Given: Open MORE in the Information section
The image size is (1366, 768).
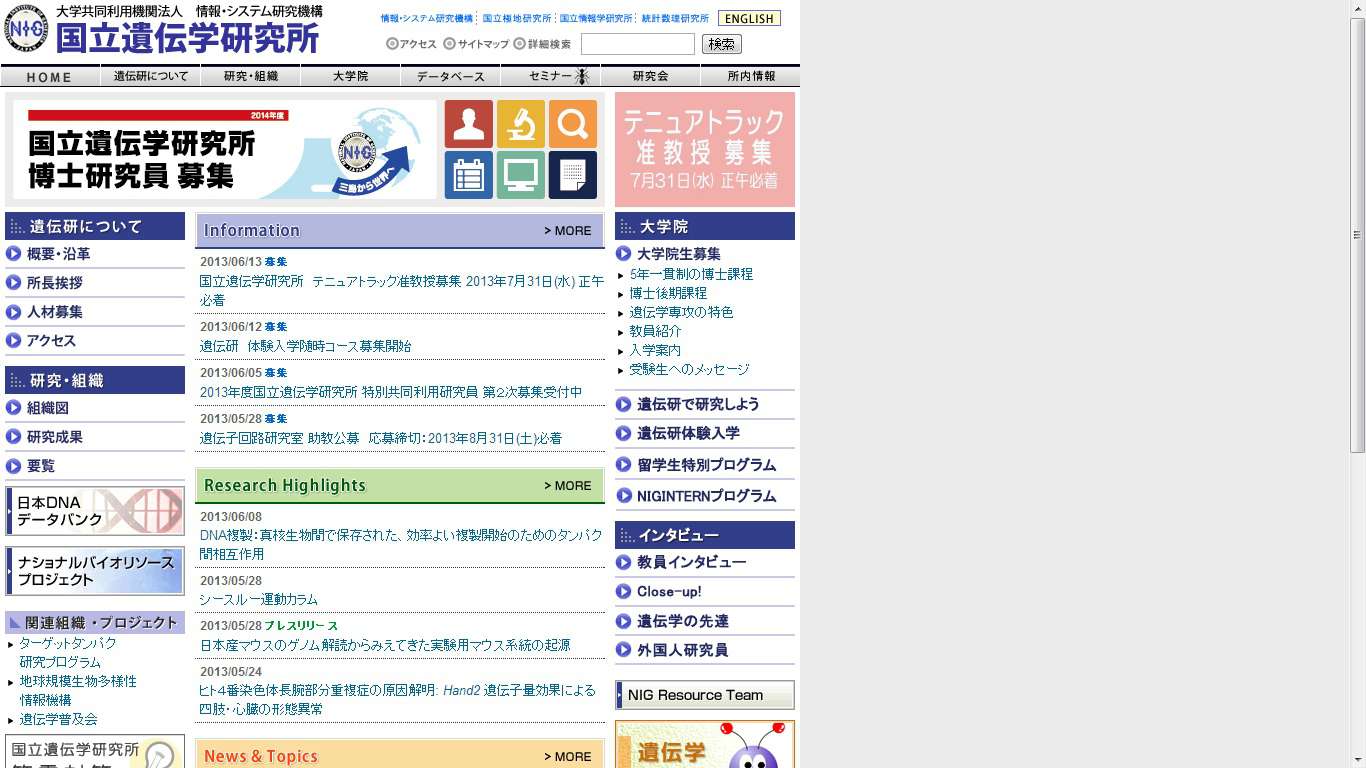Looking at the screenshot, I should 567,231.
